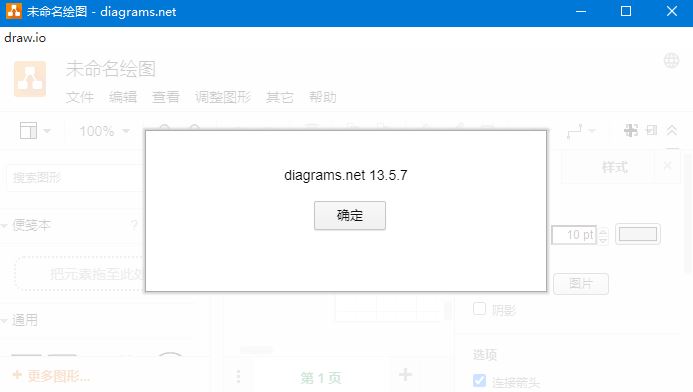Click the application icon in title bar

click(x=14, y=11)
